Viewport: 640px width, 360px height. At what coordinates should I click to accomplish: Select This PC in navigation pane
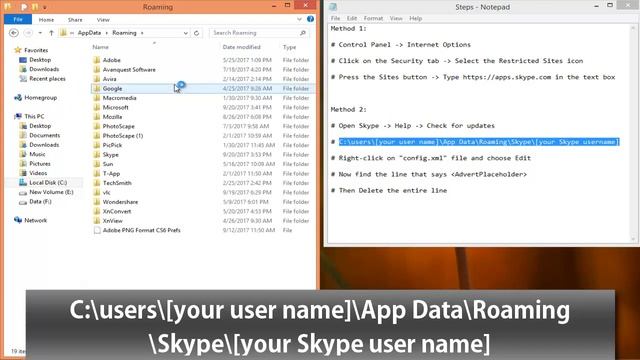pyautogui.click(x=34, y=116)
